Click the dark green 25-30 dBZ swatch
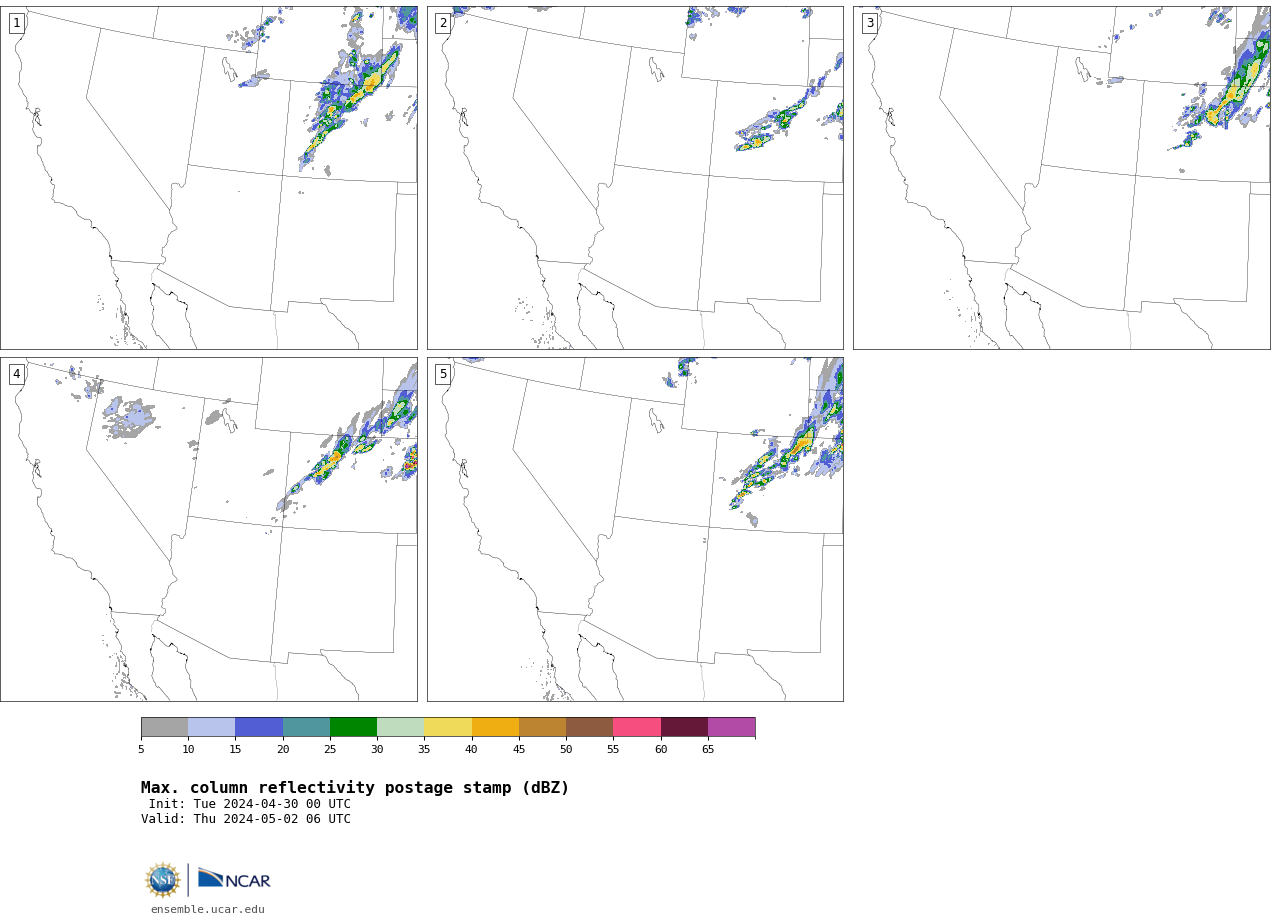This screenshot has height=920, width=1280. point(353,727)
